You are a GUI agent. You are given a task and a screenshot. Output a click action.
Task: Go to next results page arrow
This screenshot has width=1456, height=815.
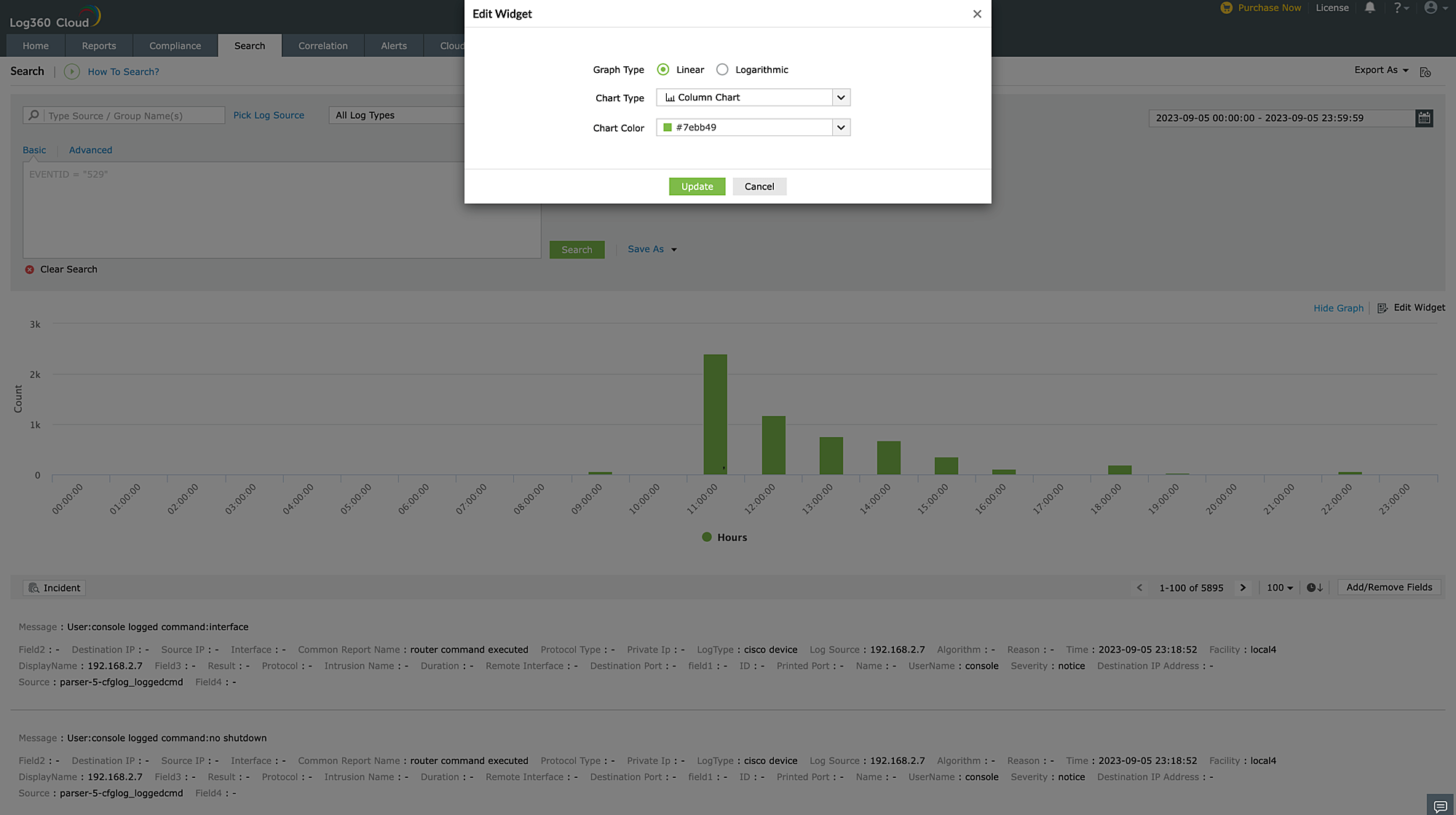coord(1243,588)
